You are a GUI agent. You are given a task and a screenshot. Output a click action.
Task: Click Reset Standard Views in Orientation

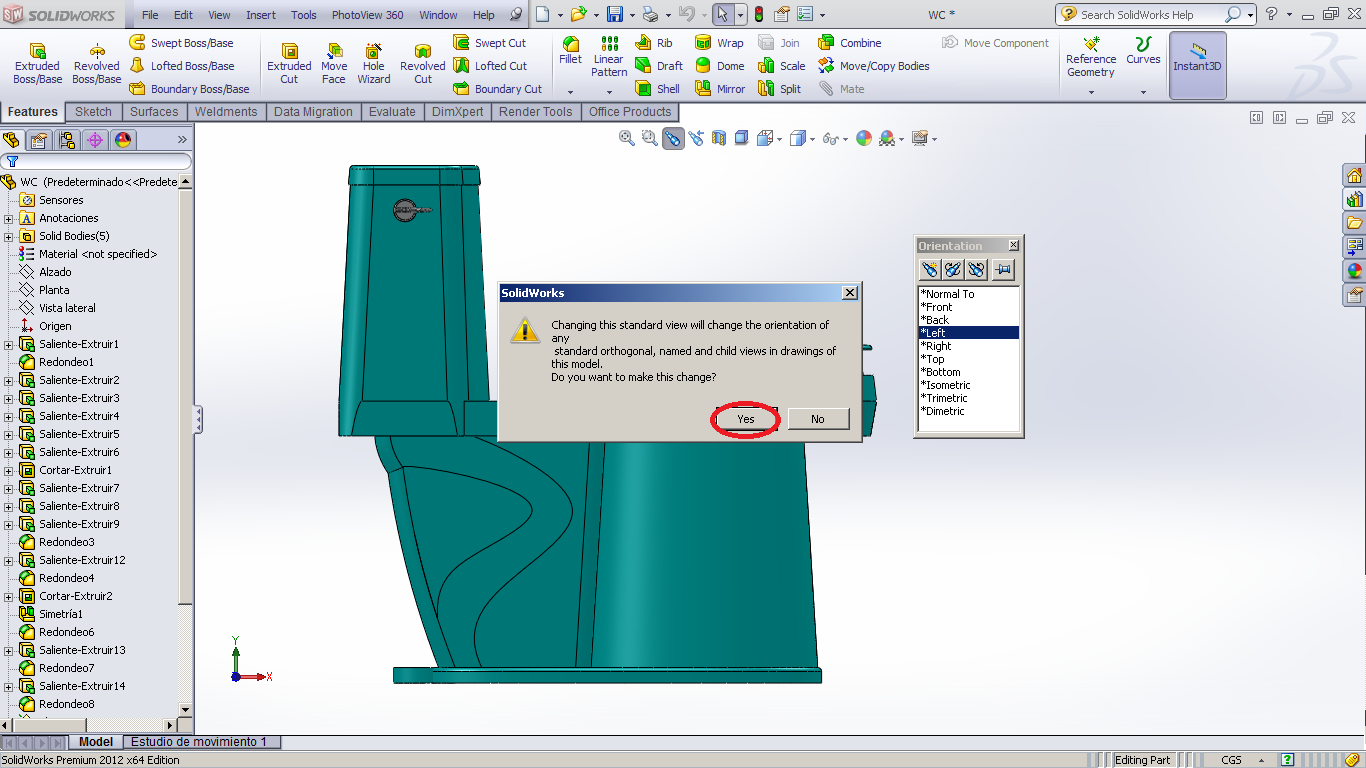[977, 269]
